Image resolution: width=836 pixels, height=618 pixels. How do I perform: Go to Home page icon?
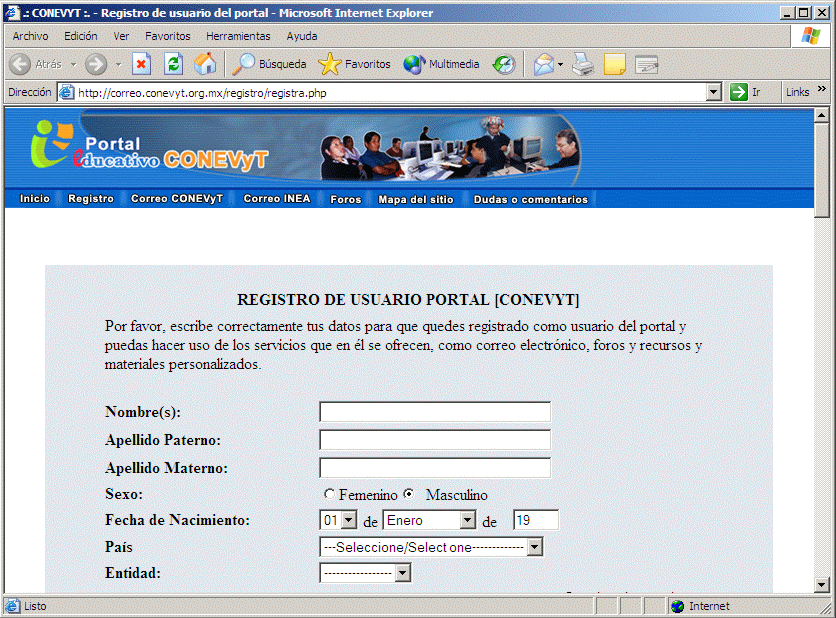click(205, 65)
